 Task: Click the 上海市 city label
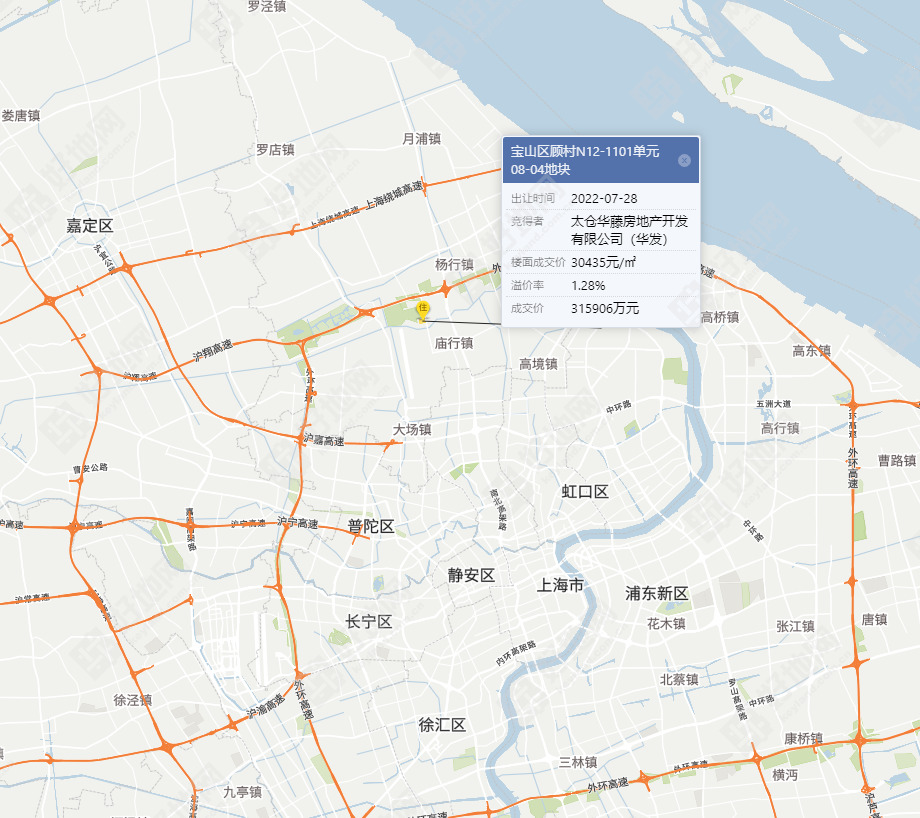click(x=560, y=585)
